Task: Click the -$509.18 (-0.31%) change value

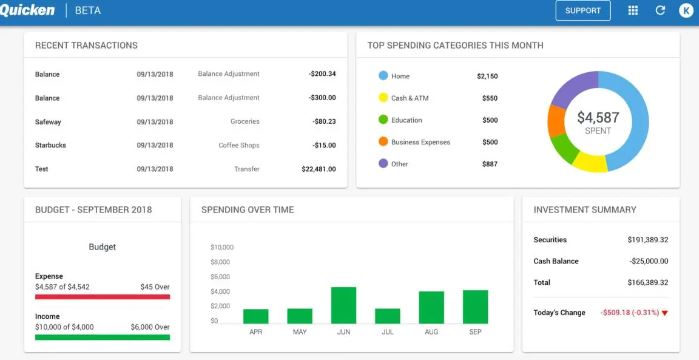Action: click(x=629, y=313)
